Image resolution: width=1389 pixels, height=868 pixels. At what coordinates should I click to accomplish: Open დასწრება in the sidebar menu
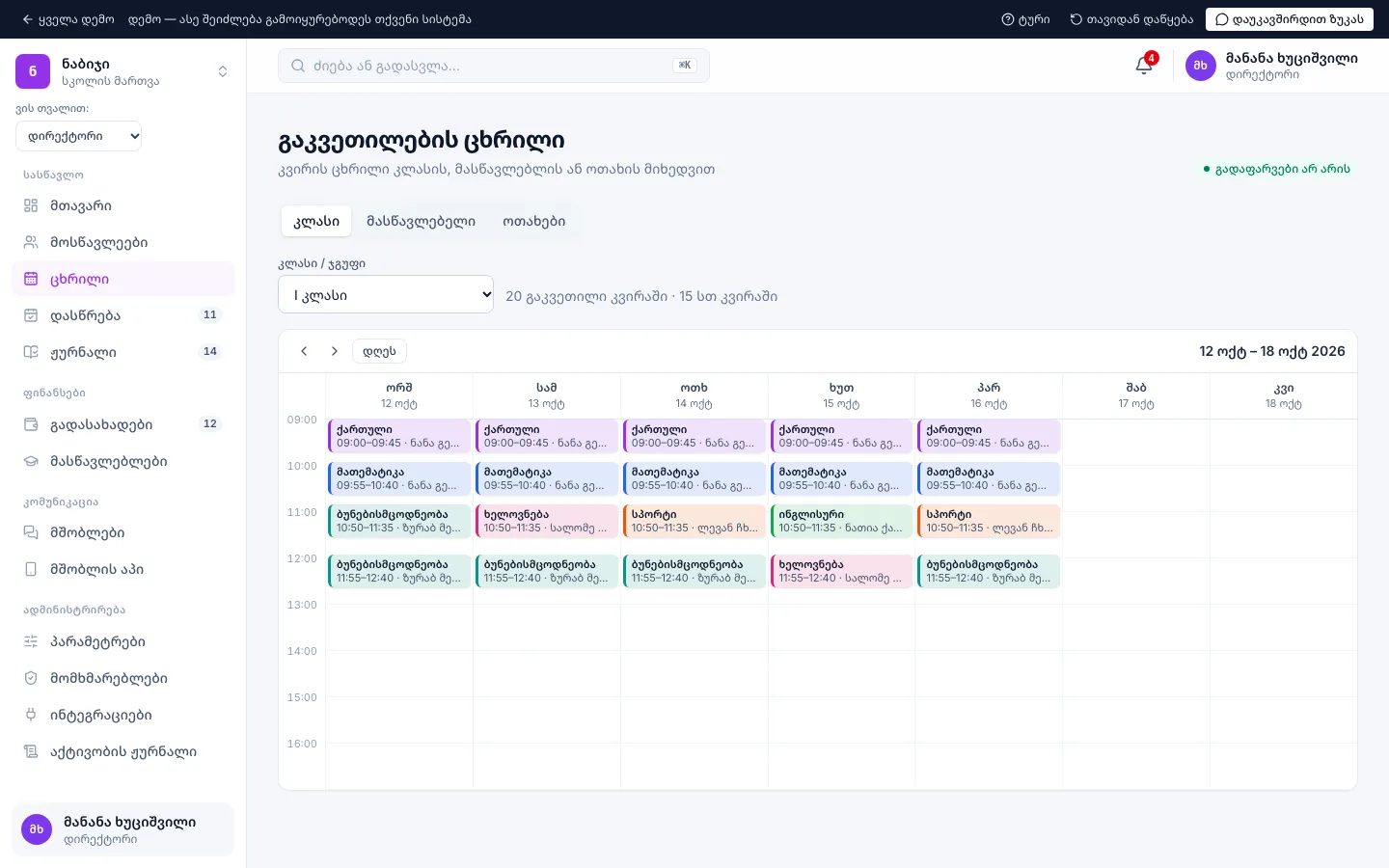point(123,315)
